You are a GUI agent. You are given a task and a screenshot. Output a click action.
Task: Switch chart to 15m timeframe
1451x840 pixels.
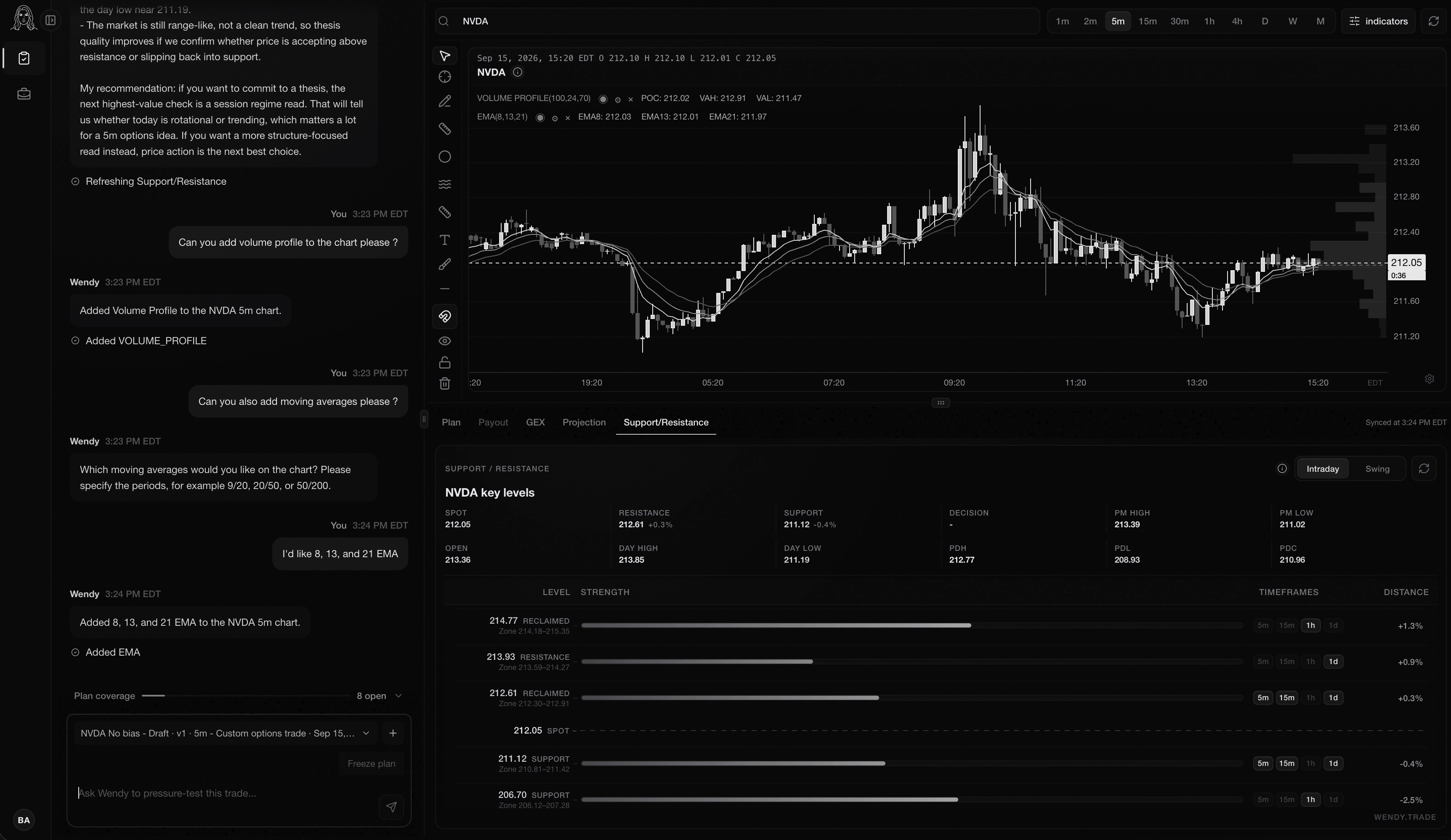point(1148,21)
